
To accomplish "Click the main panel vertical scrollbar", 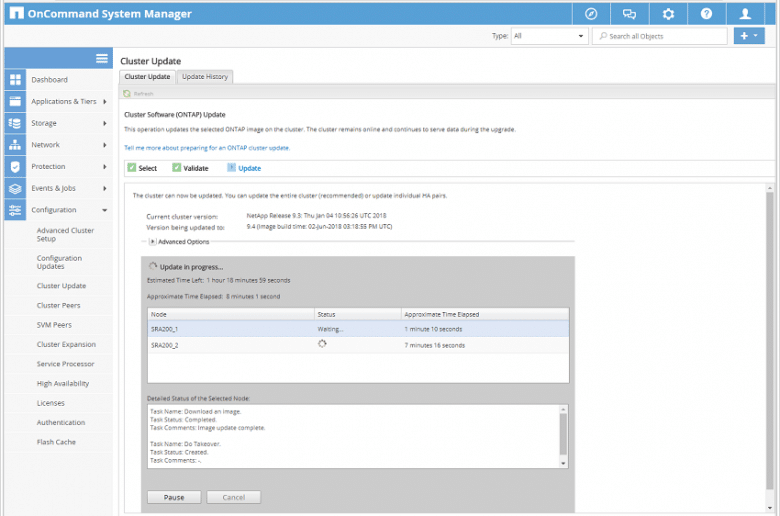I will [770, 341].
